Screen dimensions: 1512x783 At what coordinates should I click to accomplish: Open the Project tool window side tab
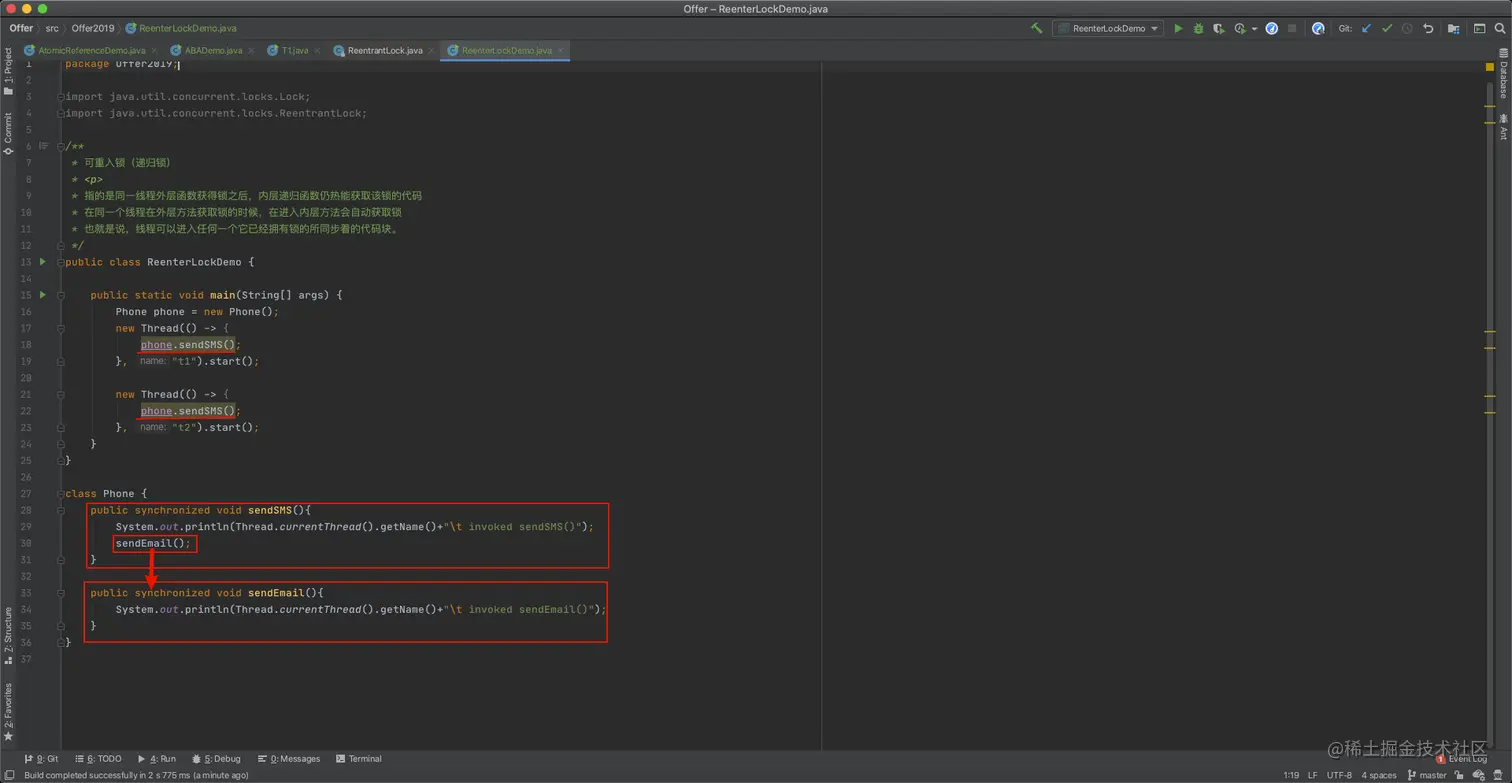[8, 73]
